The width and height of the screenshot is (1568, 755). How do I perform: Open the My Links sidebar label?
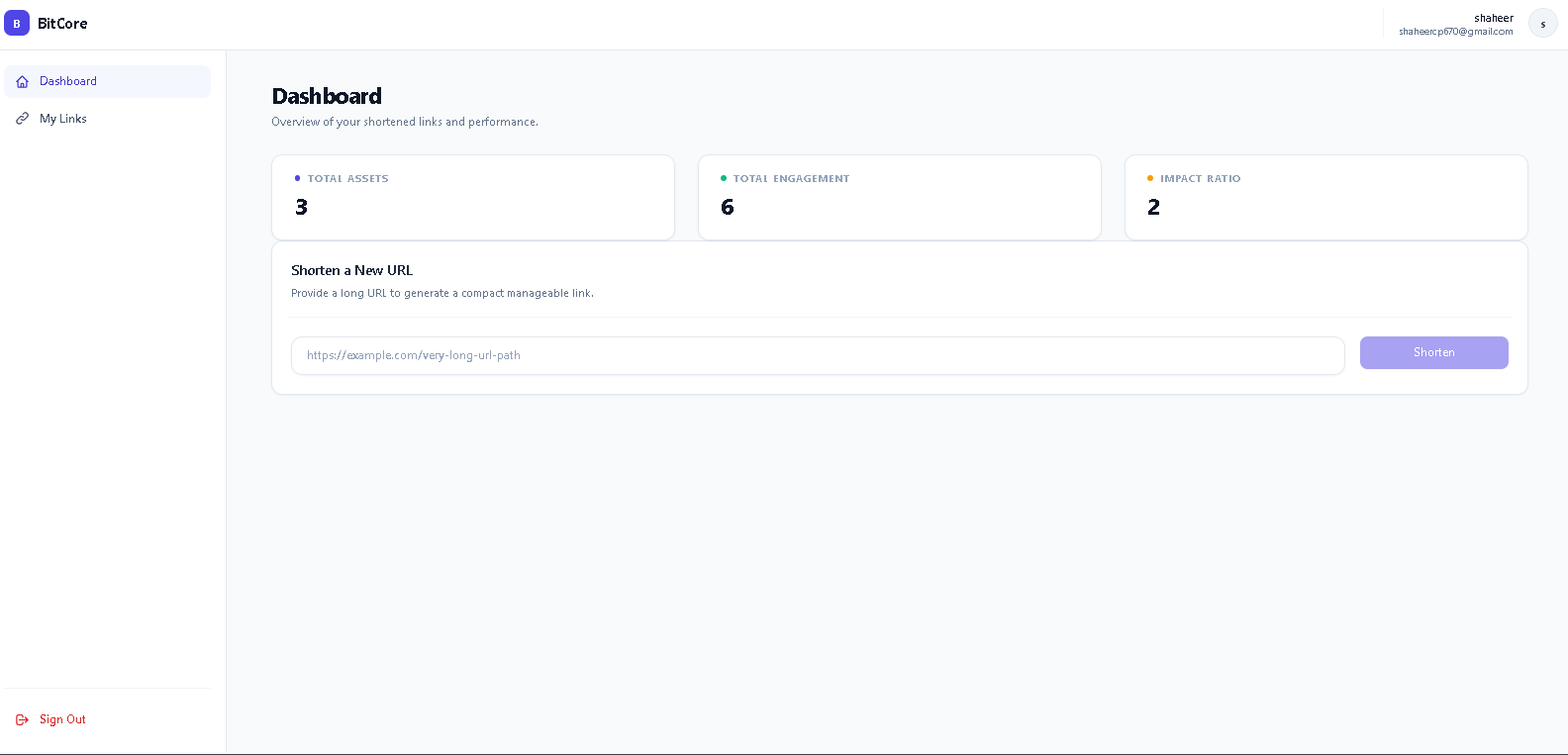pos(63,119)
